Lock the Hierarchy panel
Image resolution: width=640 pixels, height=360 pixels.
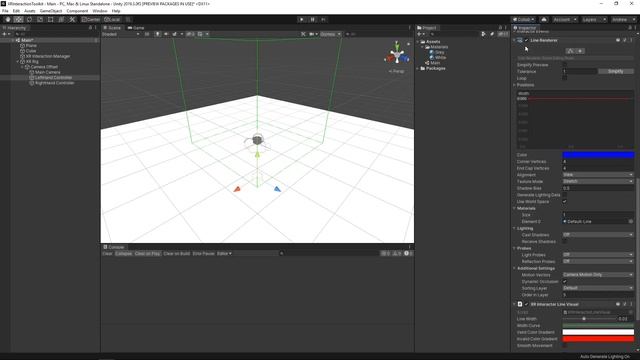tap(90, 28)
